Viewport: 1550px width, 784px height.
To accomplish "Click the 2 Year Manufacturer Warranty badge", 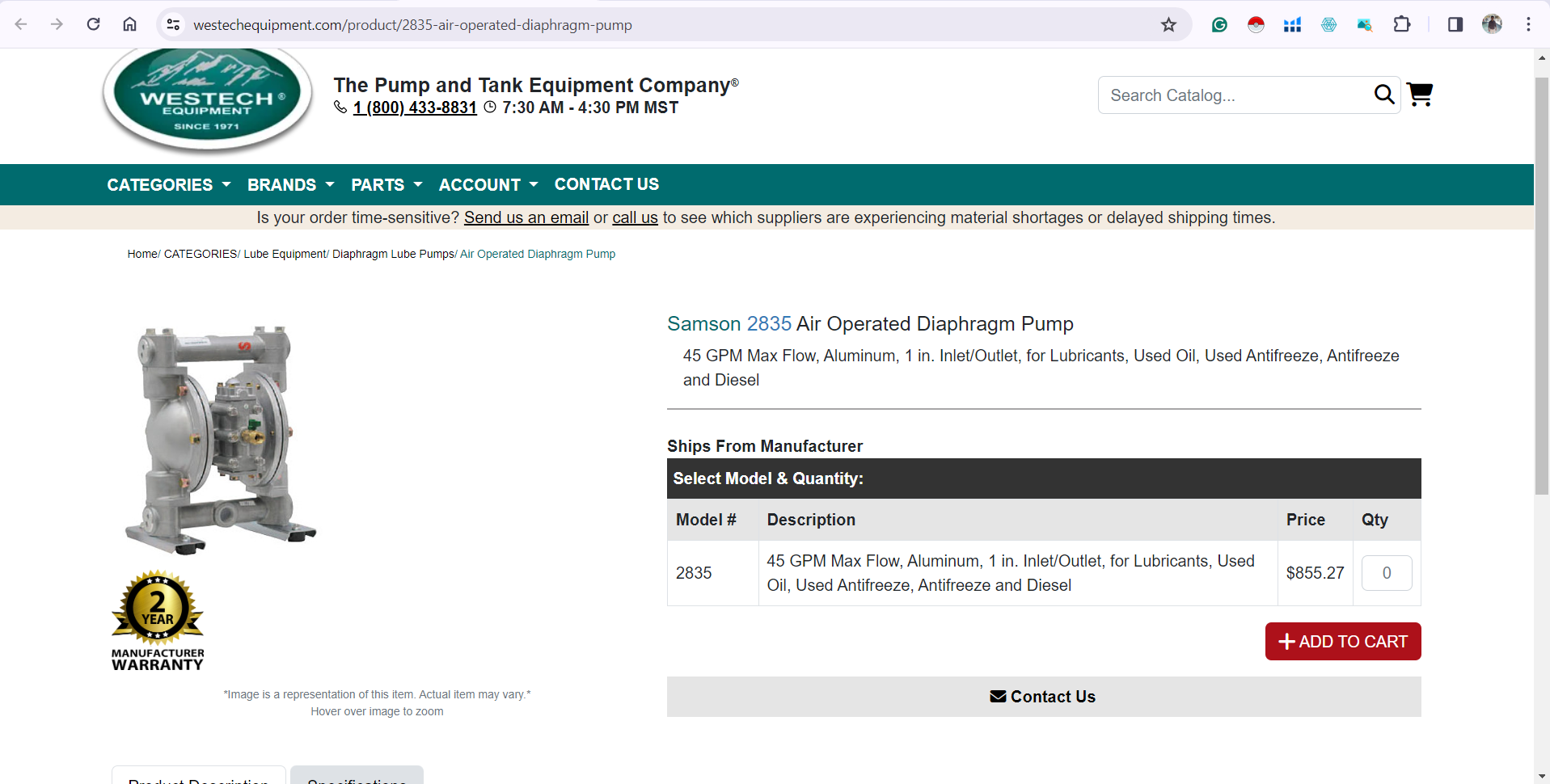I will 158,621.
